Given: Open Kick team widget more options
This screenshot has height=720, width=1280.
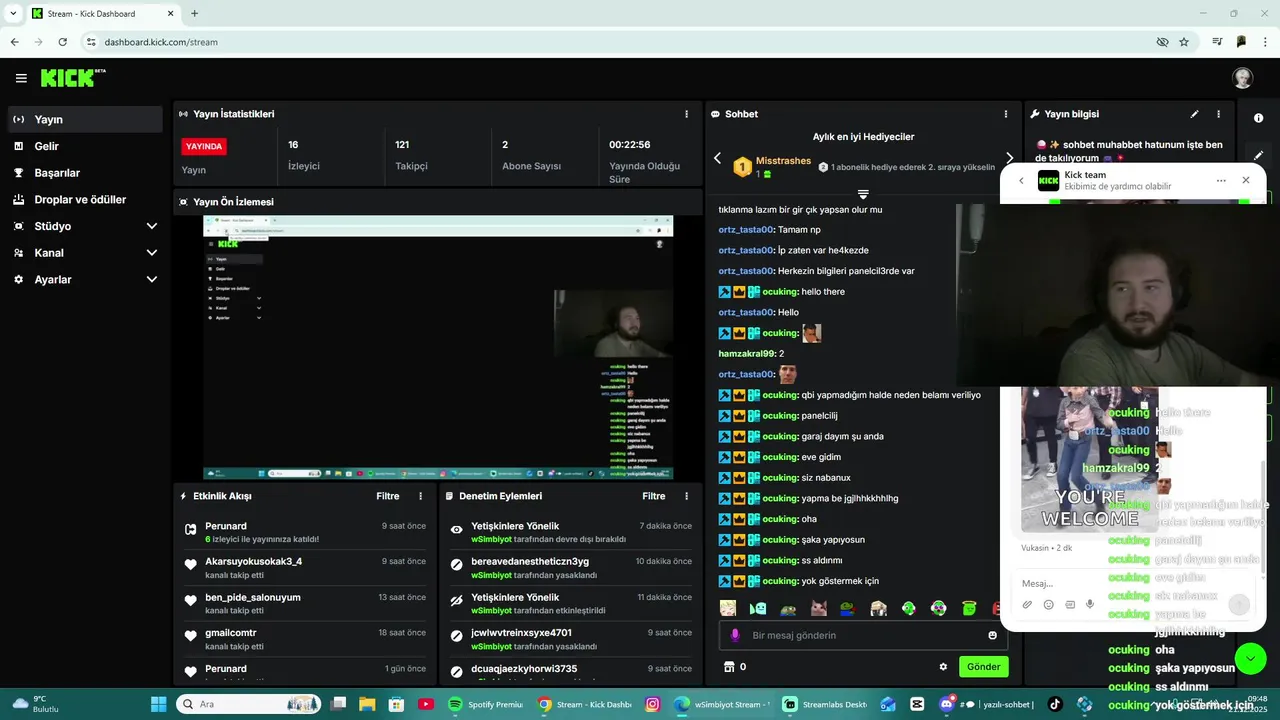Looking at the screenshot, I should tap(1221, 181).
